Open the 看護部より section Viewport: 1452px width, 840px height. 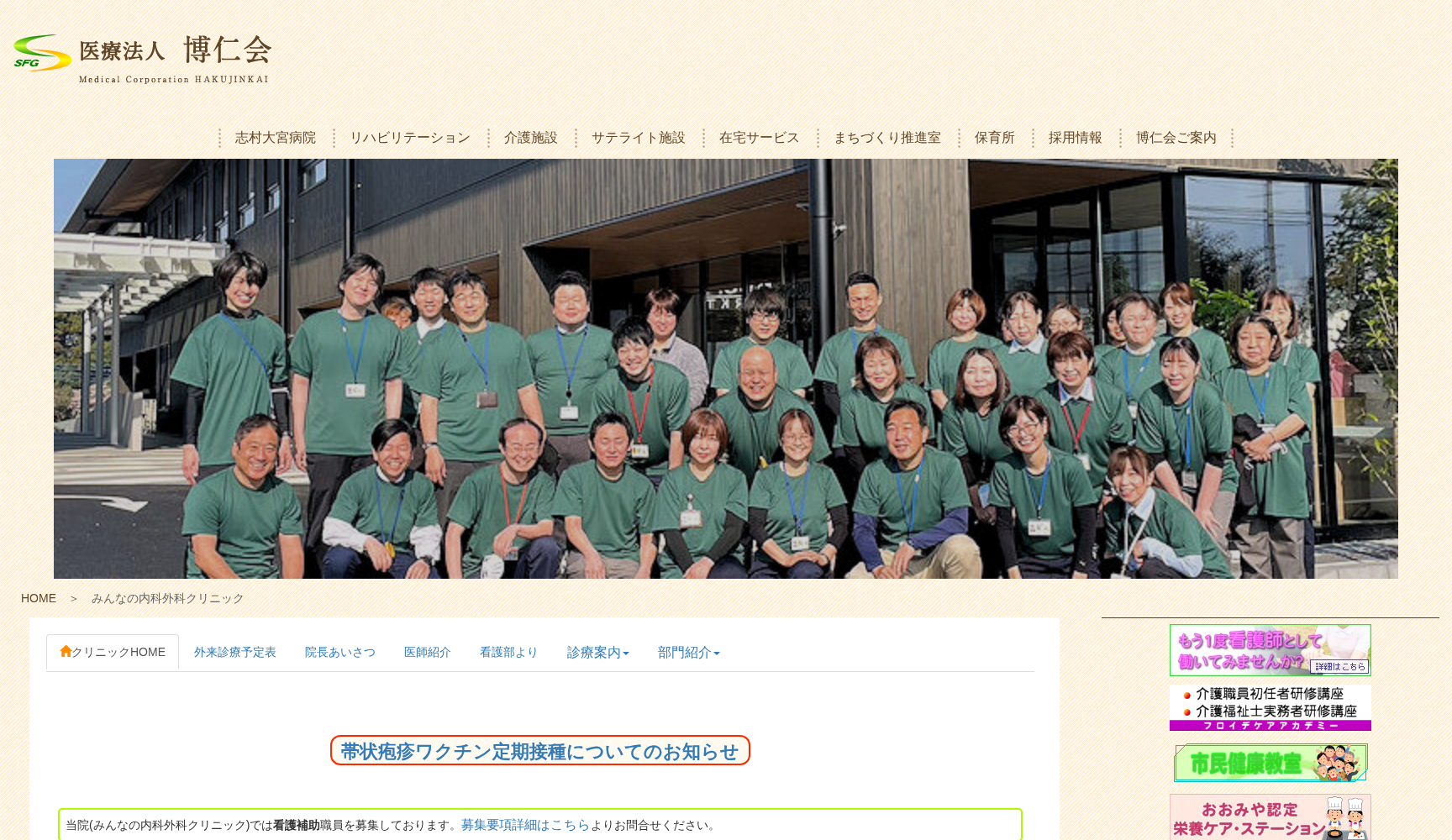pos(508,651)
